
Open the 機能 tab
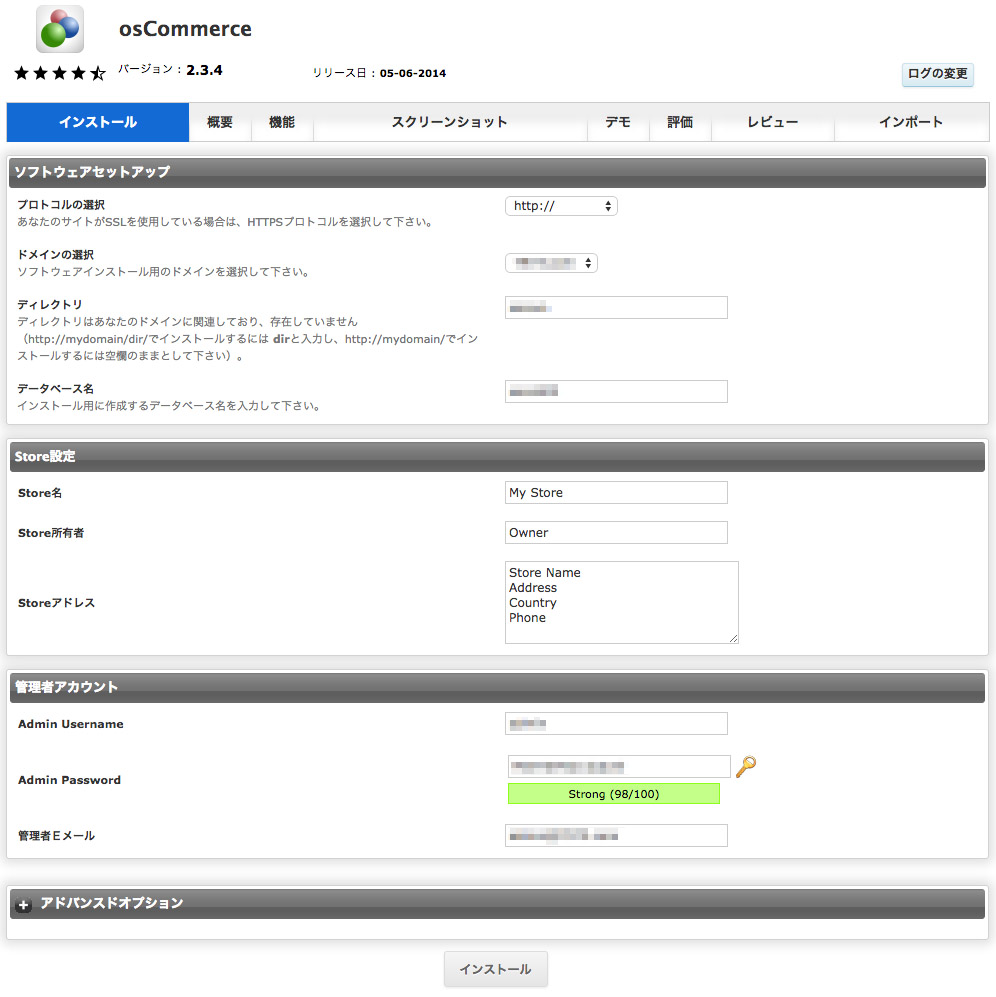coord(282,122)
